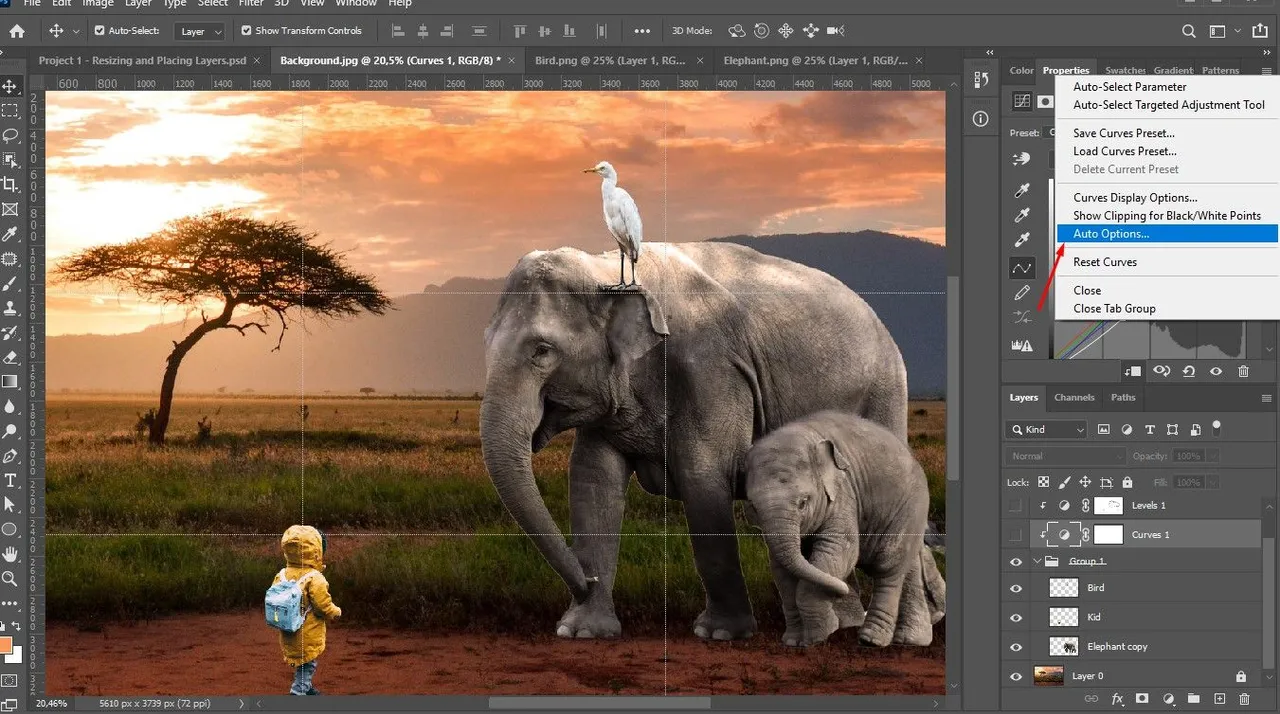Select Auto-Select Targeted Adjustment Tool
This screenshot has height=714, width=1280.
1169,105
